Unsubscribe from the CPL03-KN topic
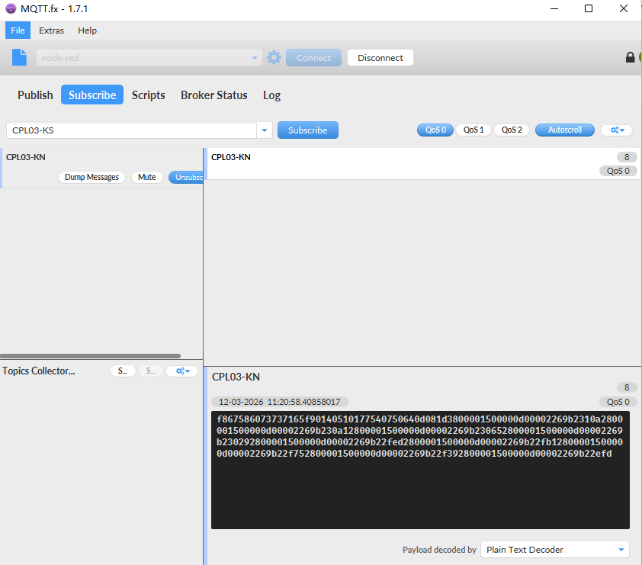This screenshot has height=565, width=642. [186, 177]
